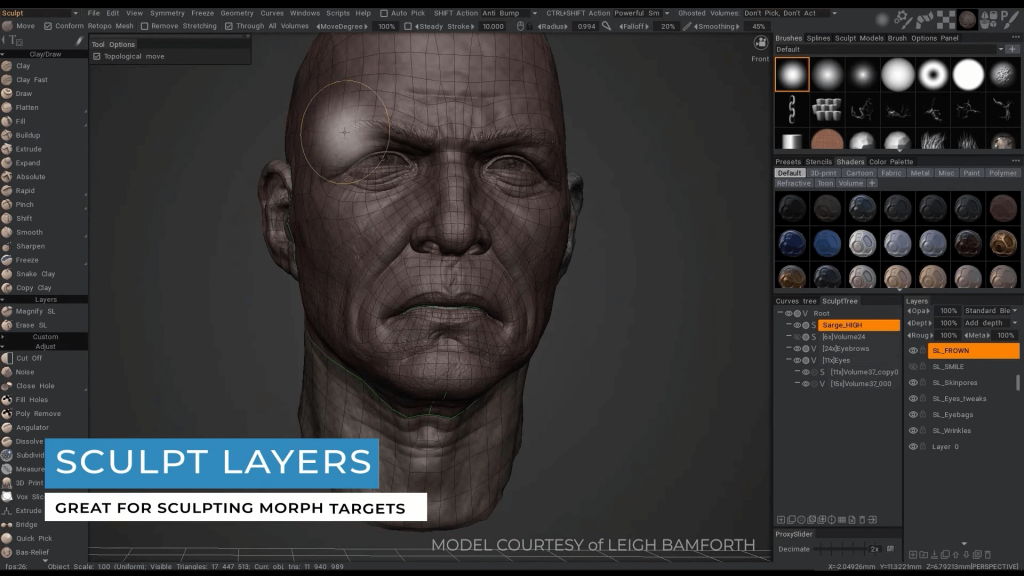Screen dimensions: 1024x576
Task: Open the Default brushes preset dropdown
Action: (x=1000, y=50)
